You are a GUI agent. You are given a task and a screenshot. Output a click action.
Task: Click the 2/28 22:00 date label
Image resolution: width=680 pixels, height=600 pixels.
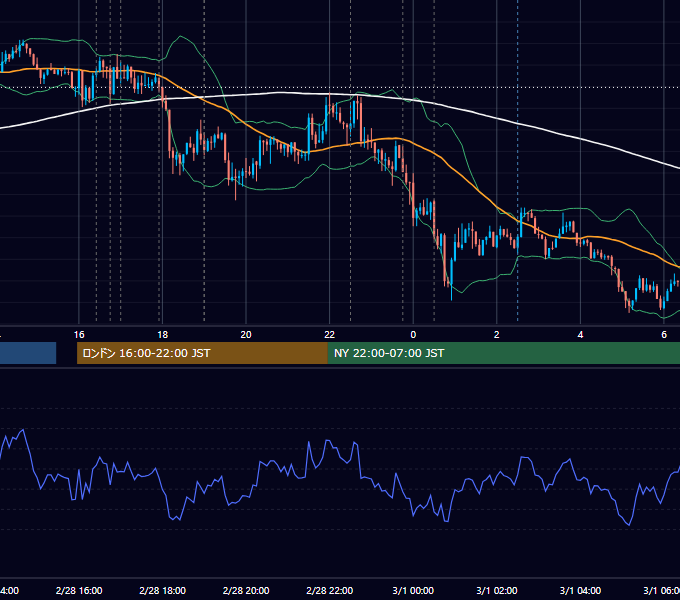[330, 590]
